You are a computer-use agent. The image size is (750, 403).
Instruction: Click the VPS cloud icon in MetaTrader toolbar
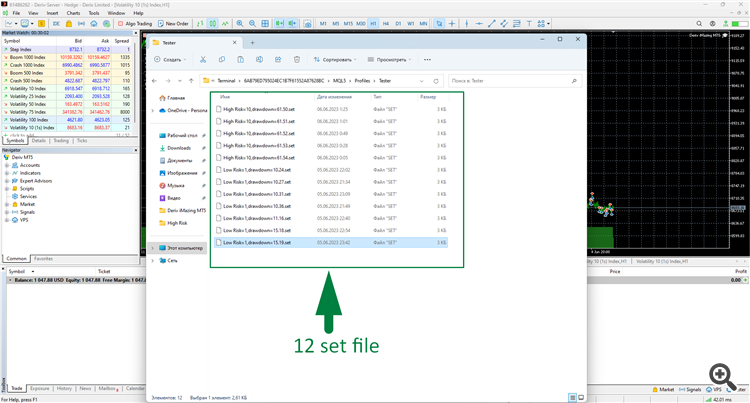click(x=94, y=23)
